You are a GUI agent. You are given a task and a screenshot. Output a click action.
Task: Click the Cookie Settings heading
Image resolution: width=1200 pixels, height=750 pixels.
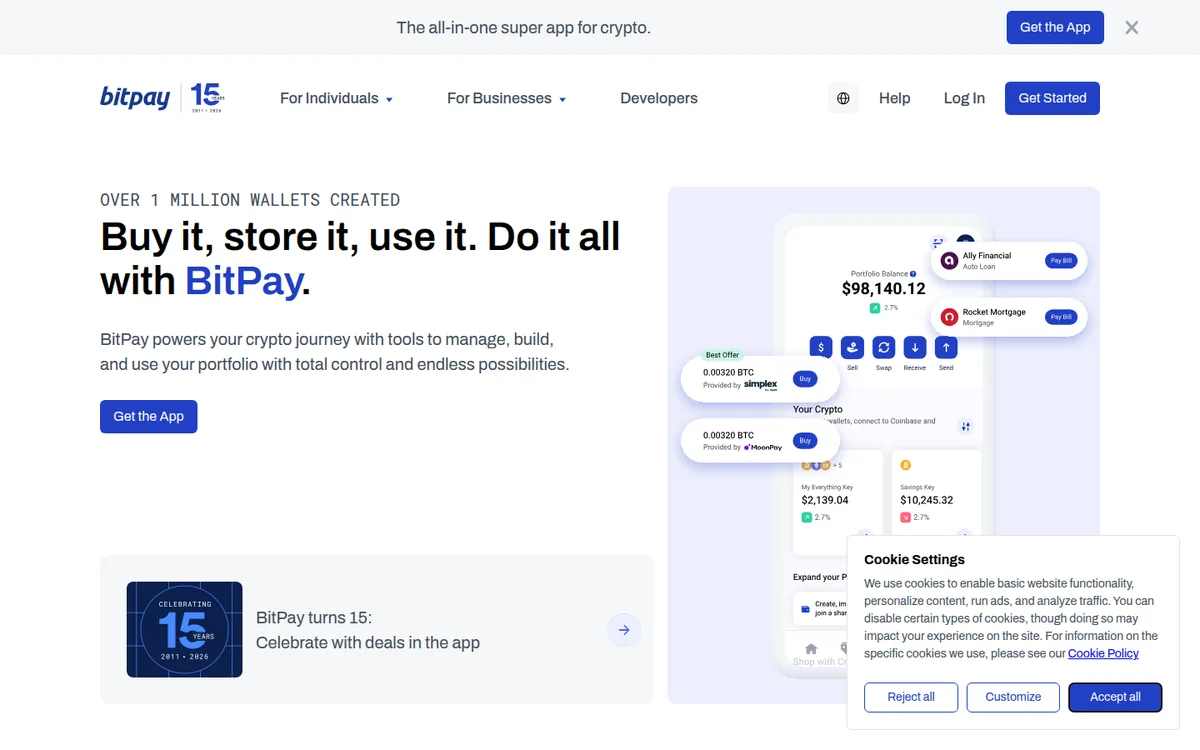914,560
